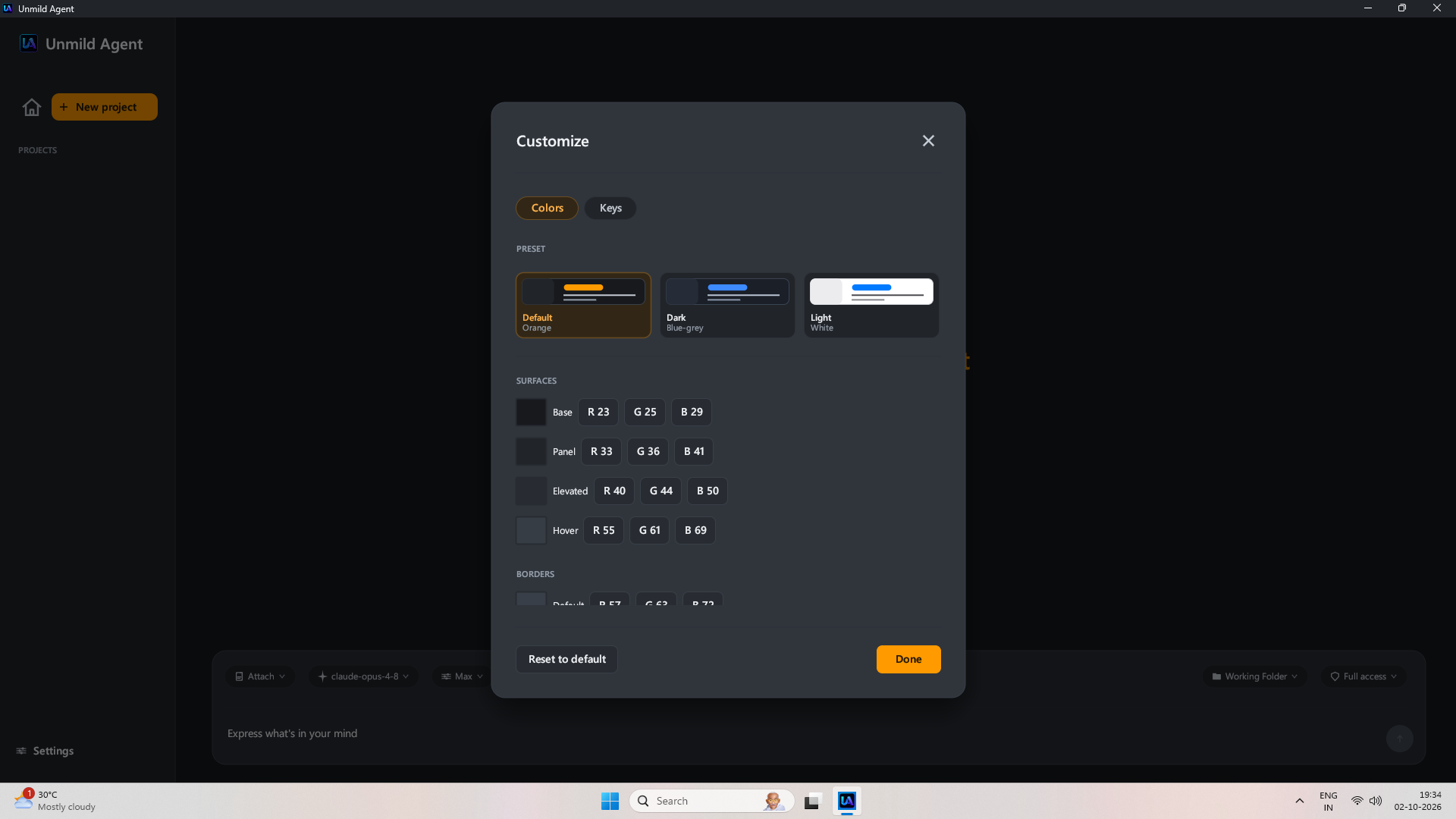The image size is (1456, 819).
Task: Open the Elevated surface color swatch
Action: (531, 491)
